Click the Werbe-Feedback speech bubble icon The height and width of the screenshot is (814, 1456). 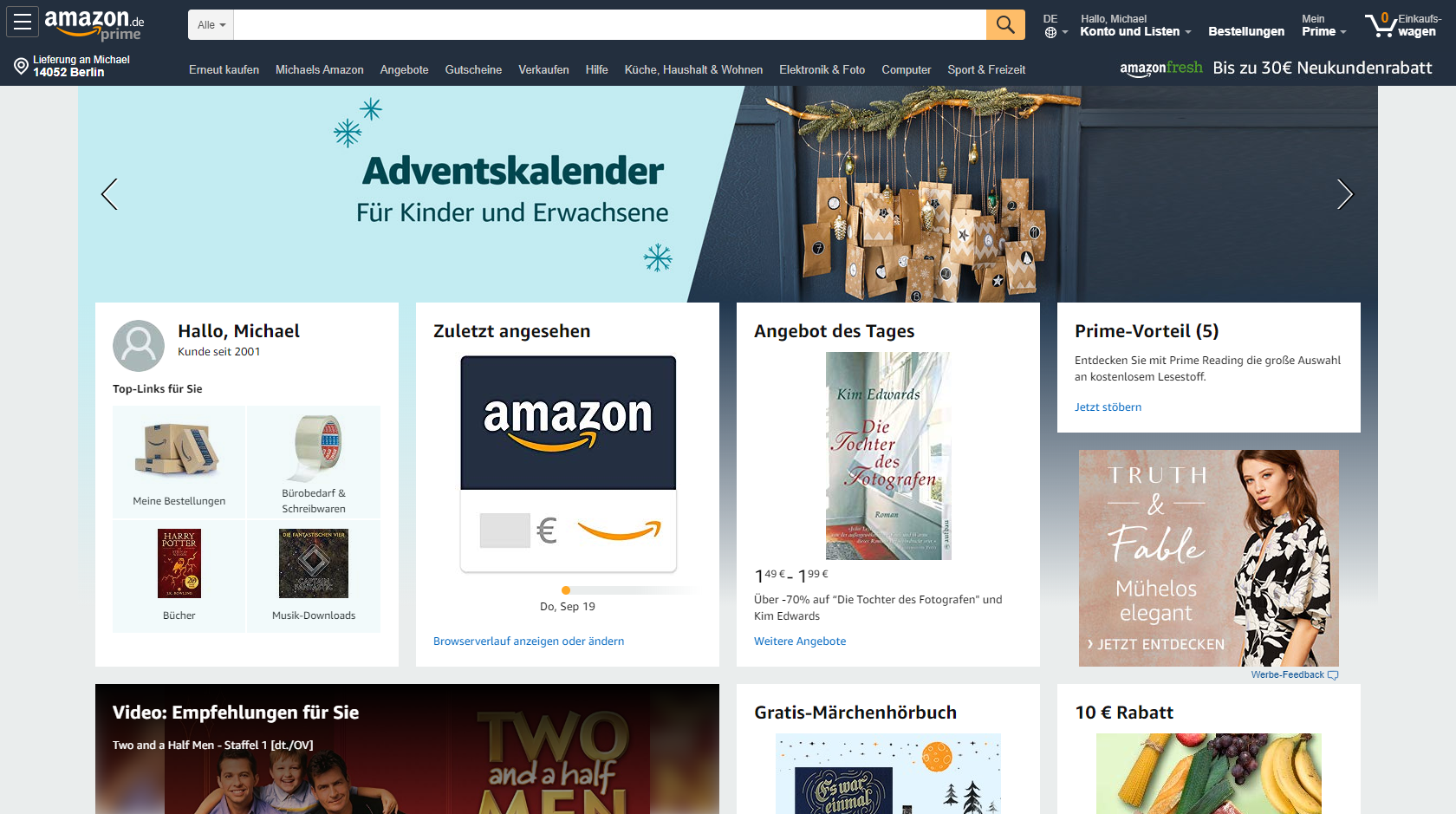(1333, 675)
